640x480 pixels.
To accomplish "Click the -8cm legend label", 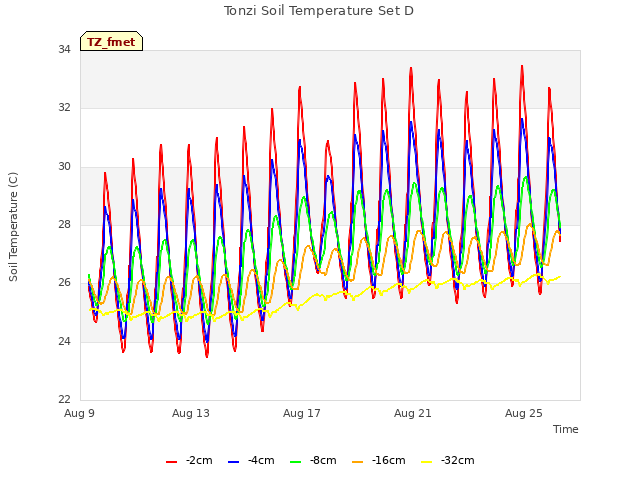I will [323, 460].
